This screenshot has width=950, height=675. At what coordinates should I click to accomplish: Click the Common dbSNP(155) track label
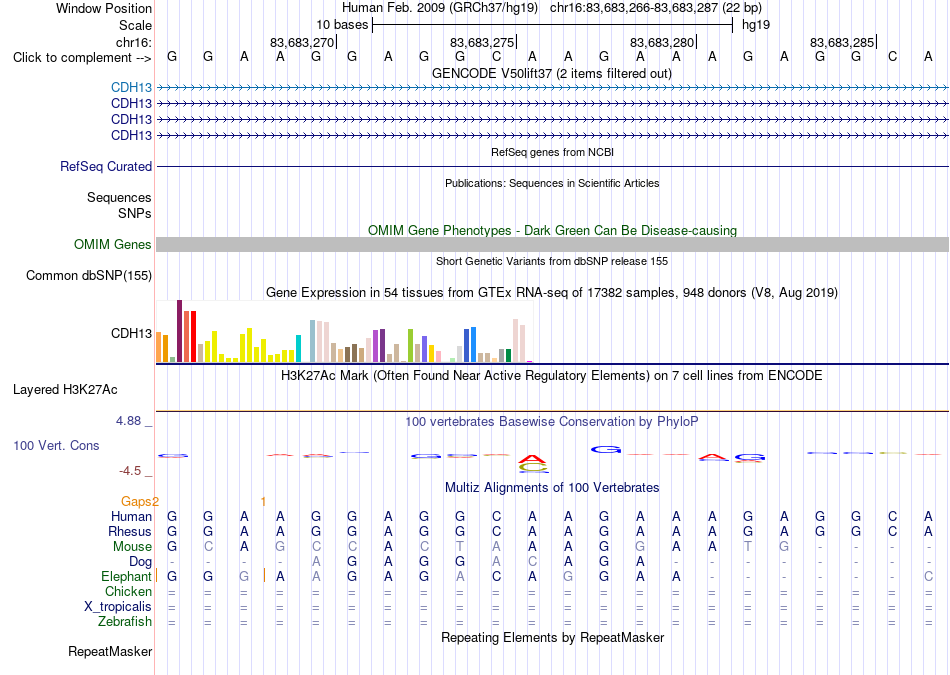click(x=89, y=275)
